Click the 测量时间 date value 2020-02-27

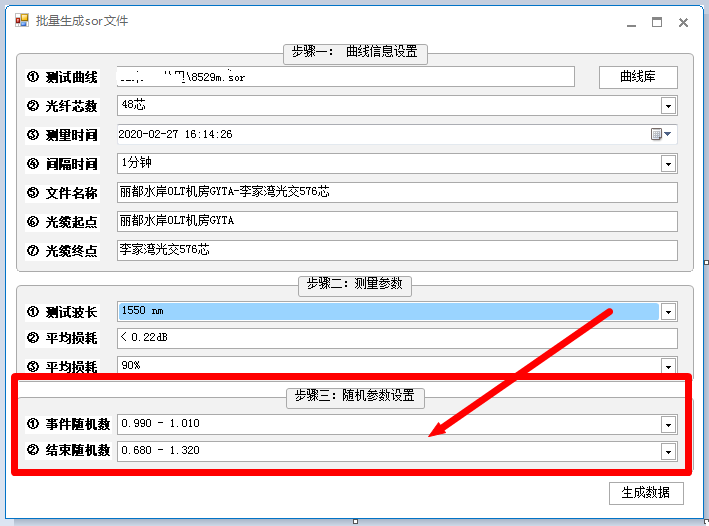pyautogui.click(x=148, y=134)
